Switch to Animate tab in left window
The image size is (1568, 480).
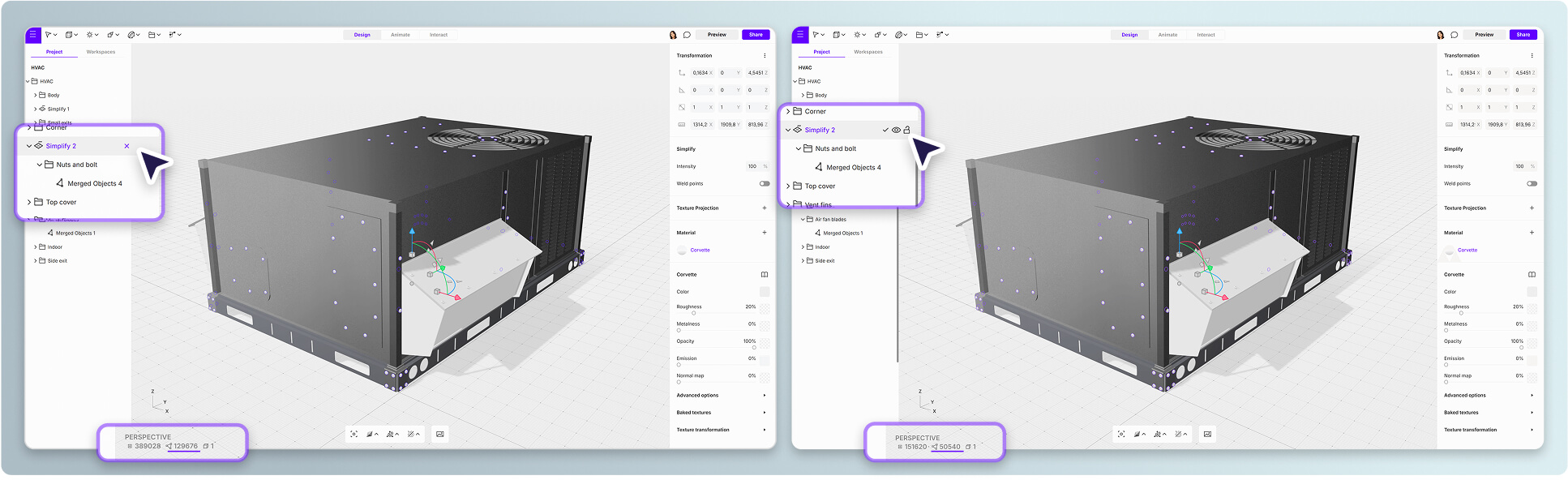401,35
